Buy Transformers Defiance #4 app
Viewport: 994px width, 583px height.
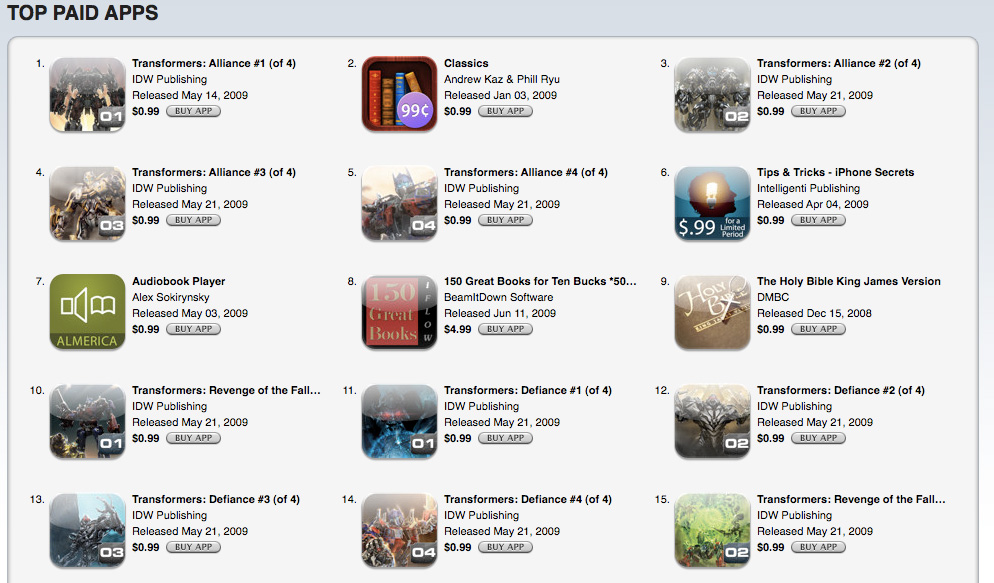pyautogui.click(x=505, y=547)
